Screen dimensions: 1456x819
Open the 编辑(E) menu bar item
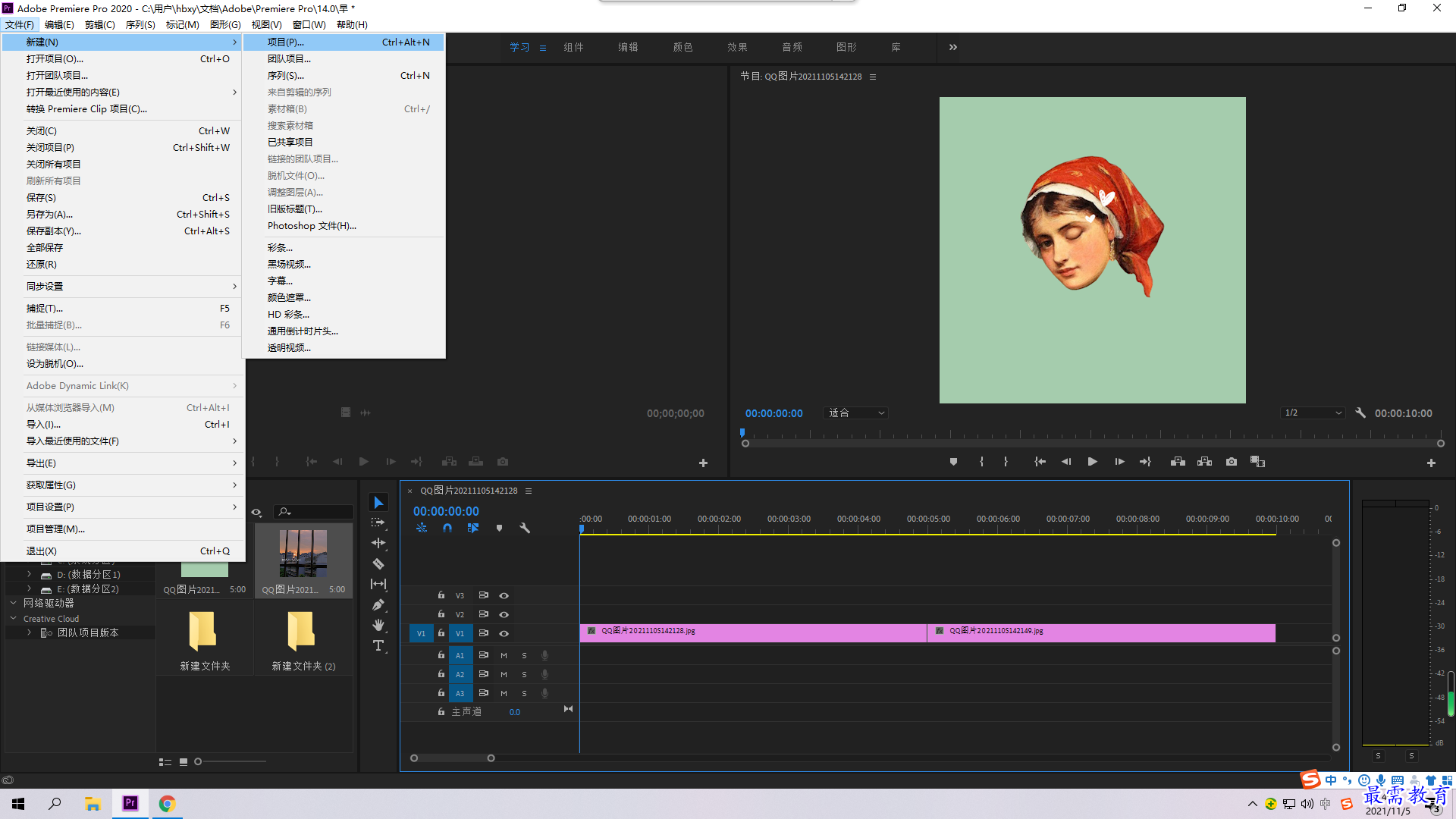[x=59, y=24]
